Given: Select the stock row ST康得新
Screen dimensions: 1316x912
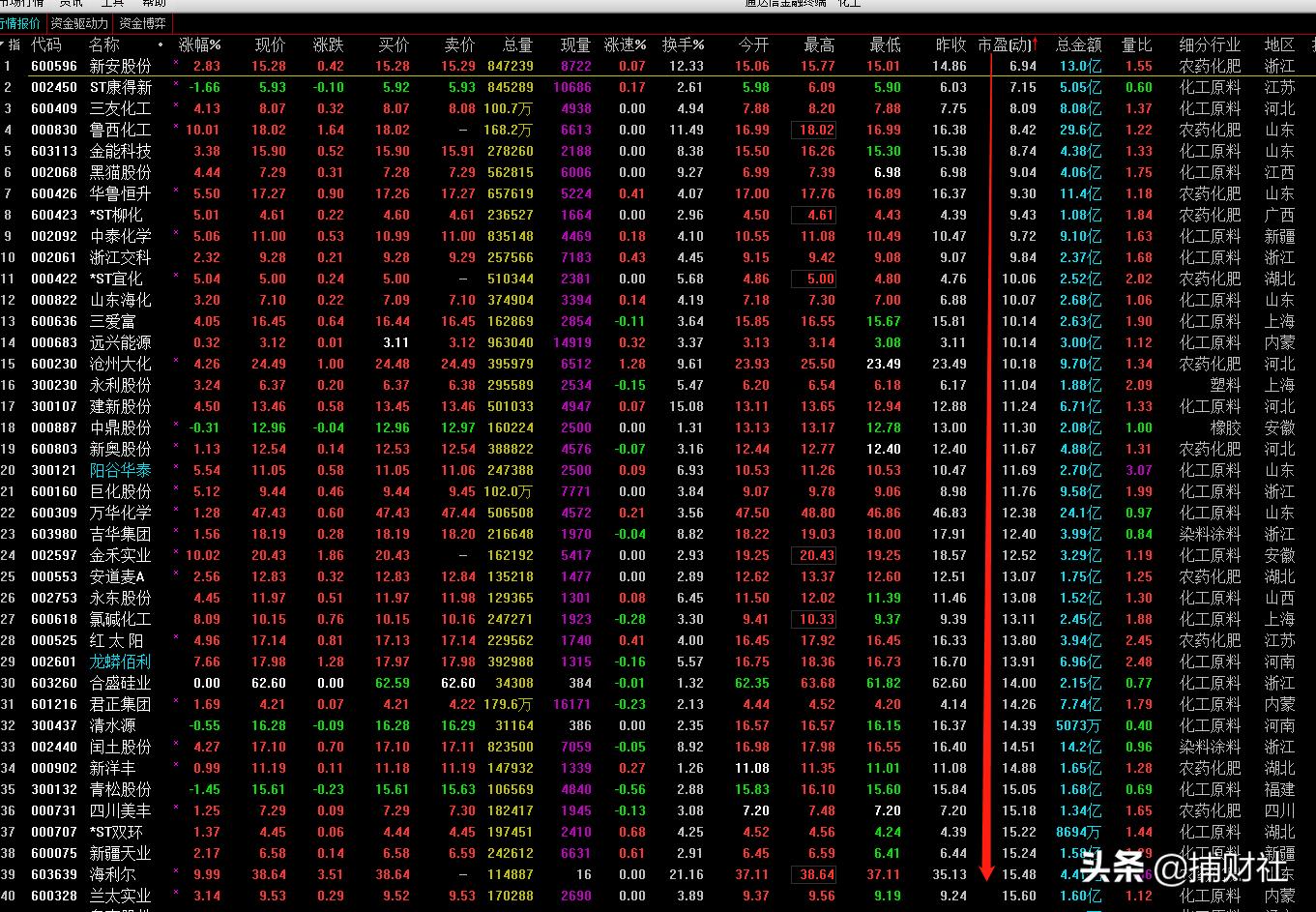Looking at the screenshot, I should pos(120,87).
